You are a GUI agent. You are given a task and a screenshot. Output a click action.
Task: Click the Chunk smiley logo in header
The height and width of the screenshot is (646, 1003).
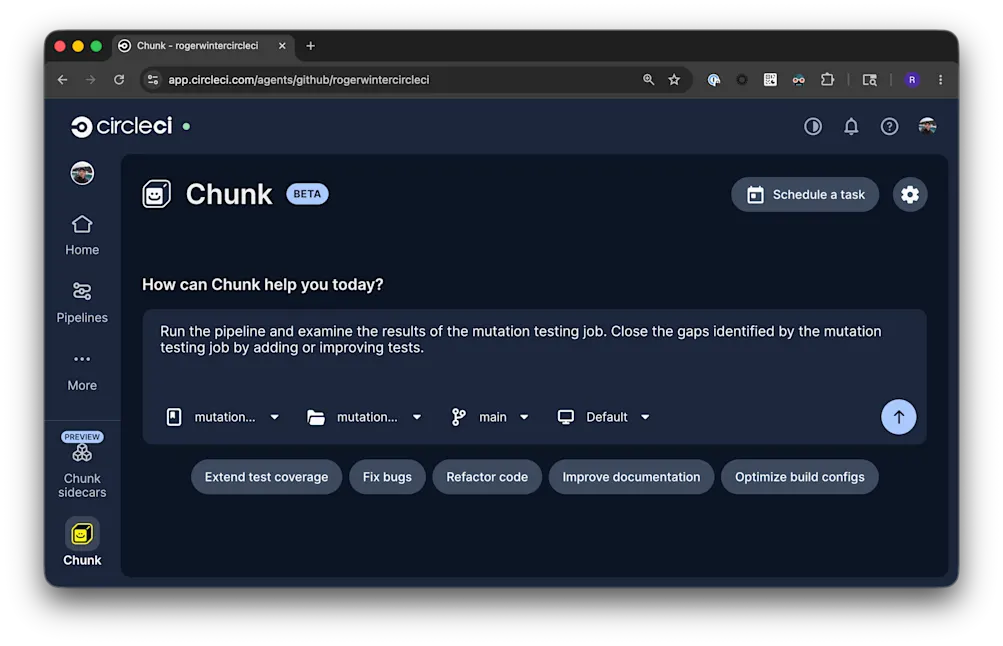pyautogui.click(x=157, y=194)
